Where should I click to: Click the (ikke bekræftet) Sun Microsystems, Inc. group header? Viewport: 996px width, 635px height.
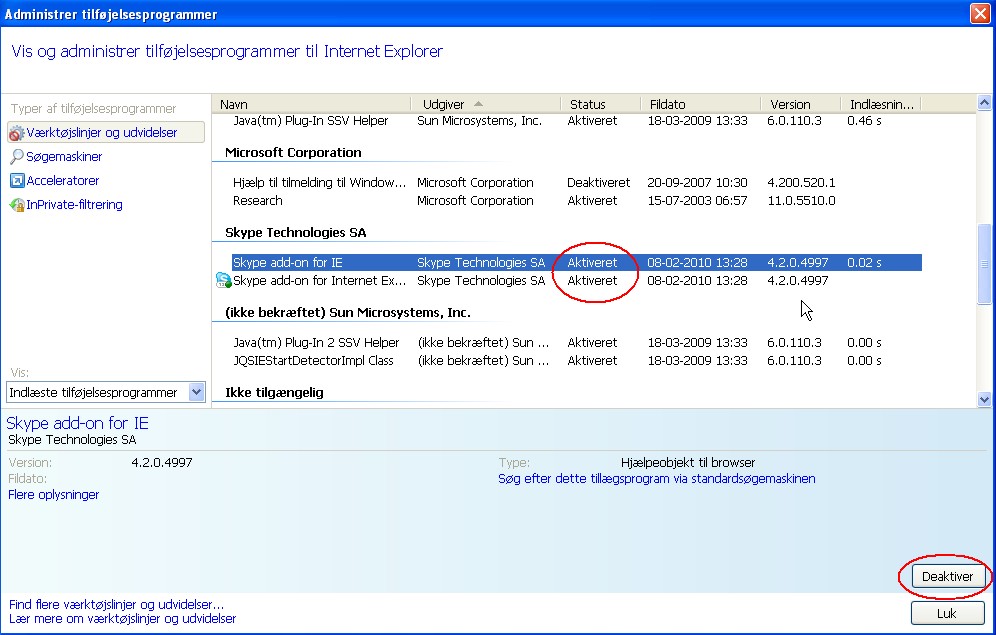pos(347,312)
